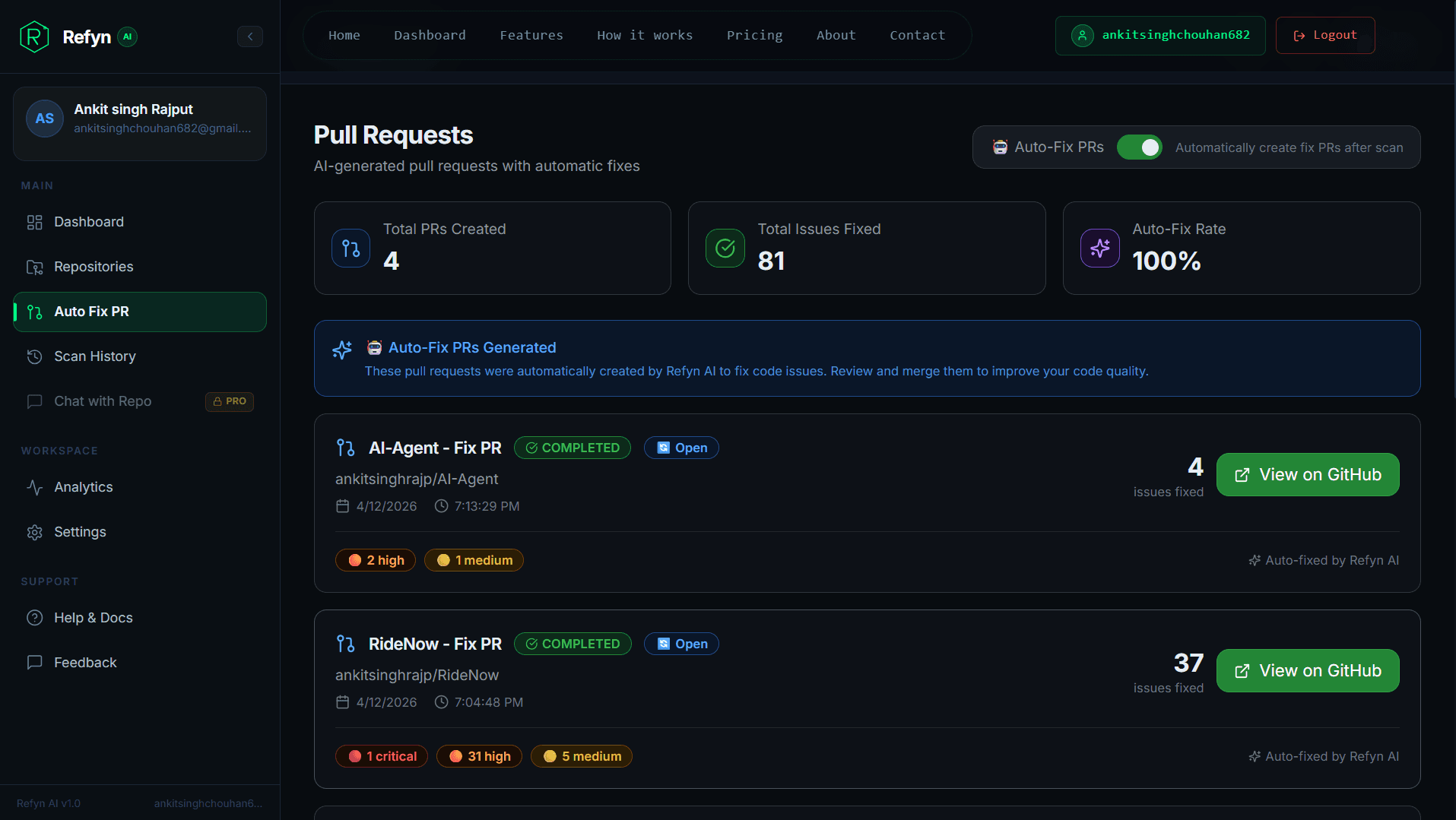Click the Refyn logo icon
The height and width of the screenshot is (820, 1456).
click(x=34, y=36)
